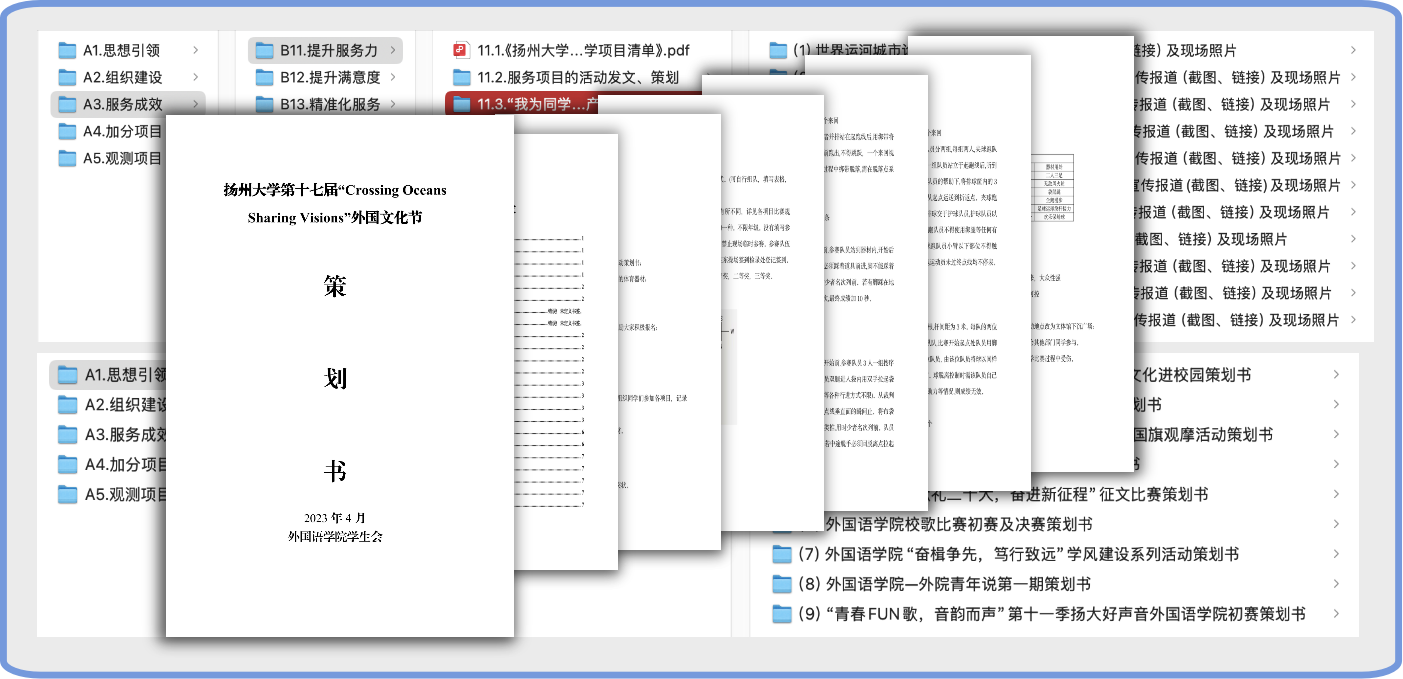1403x679 pixels.
Task: Expand chevron of the 外国语学院校歌比赛初赛及决赛策划书 row
Action: (1337, 524)
